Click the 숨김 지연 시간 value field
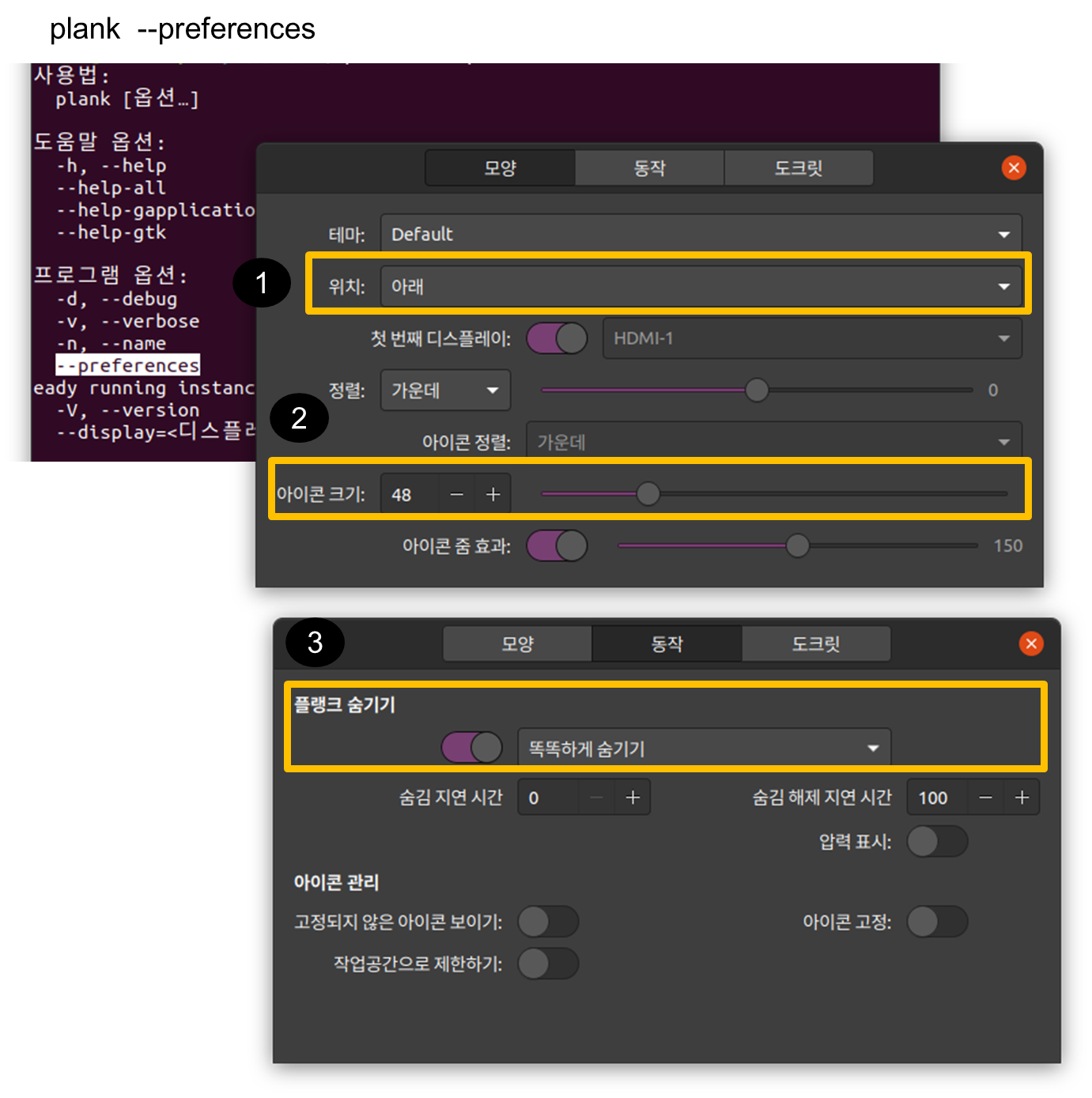This screenshot has width=1092, height=1098. tap(548, 798)
